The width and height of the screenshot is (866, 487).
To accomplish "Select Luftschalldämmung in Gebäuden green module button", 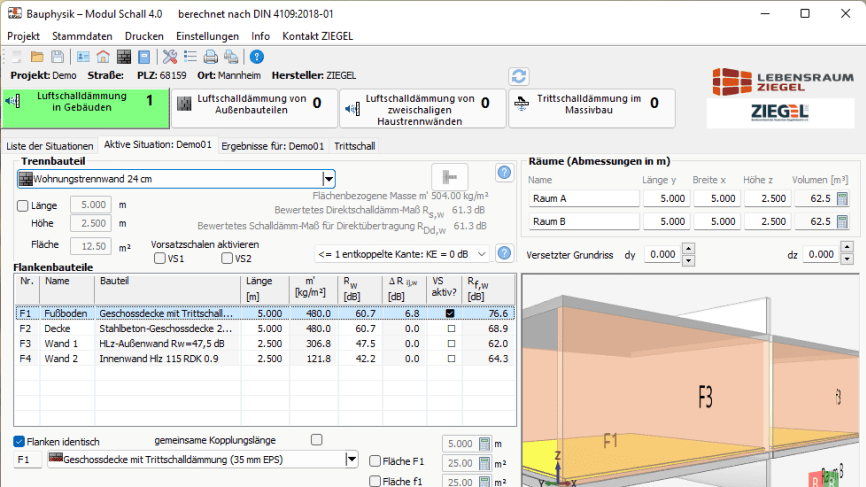I will click(86, 108).
